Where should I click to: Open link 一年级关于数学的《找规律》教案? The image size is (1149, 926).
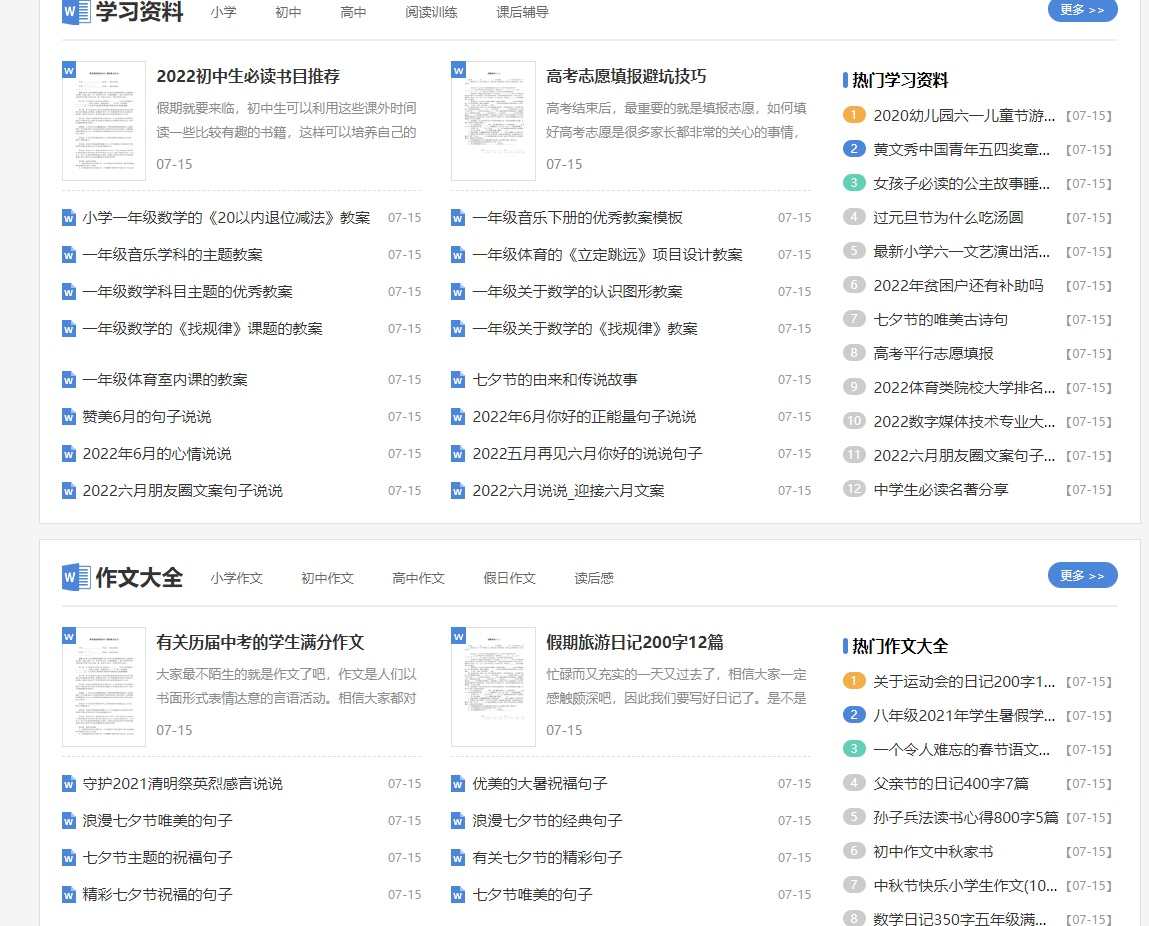(585, 328)
